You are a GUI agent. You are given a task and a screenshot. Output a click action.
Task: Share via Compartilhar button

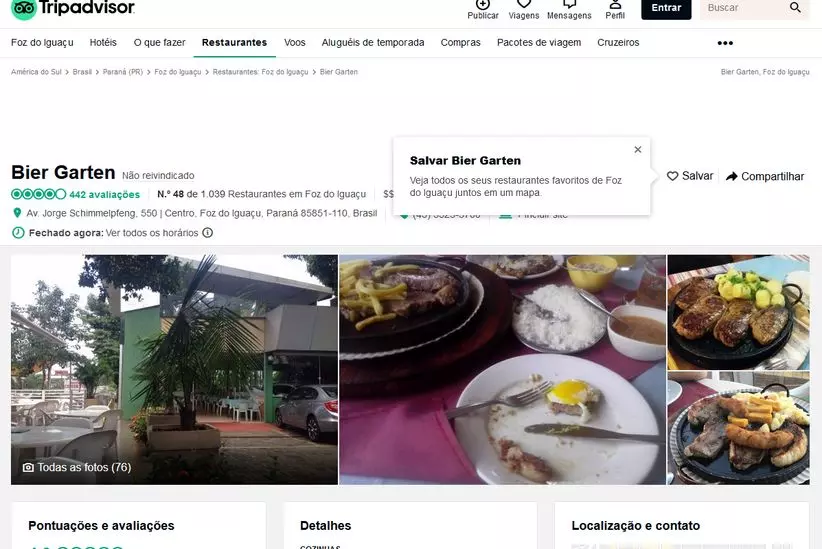pos(765,177)
